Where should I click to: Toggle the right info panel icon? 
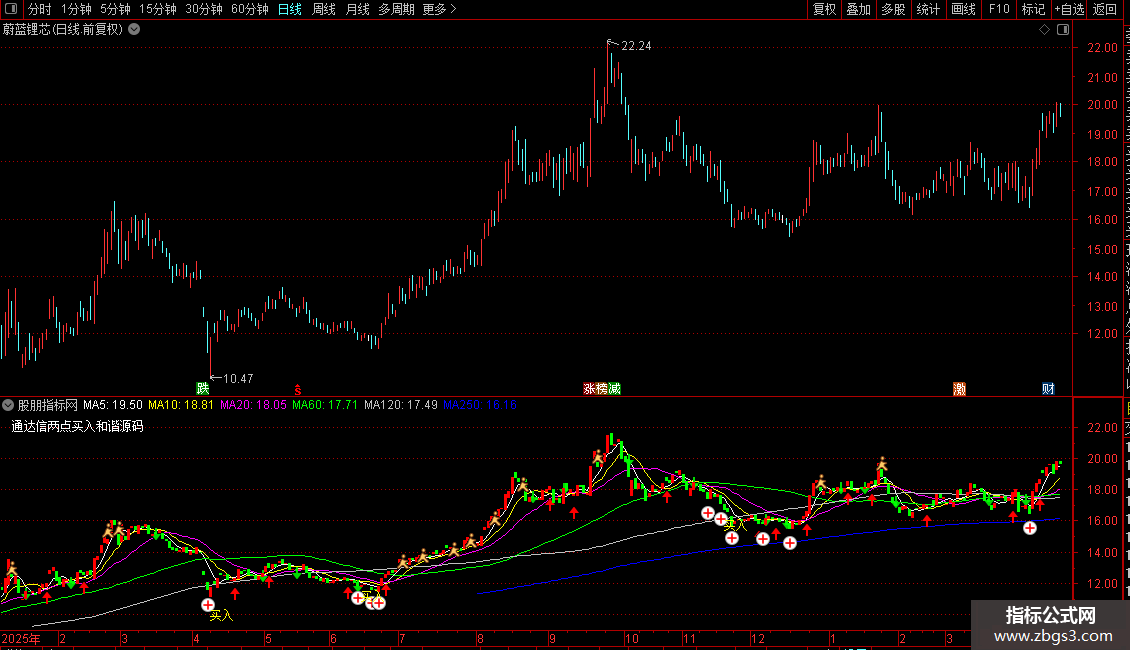point(1063,30)
